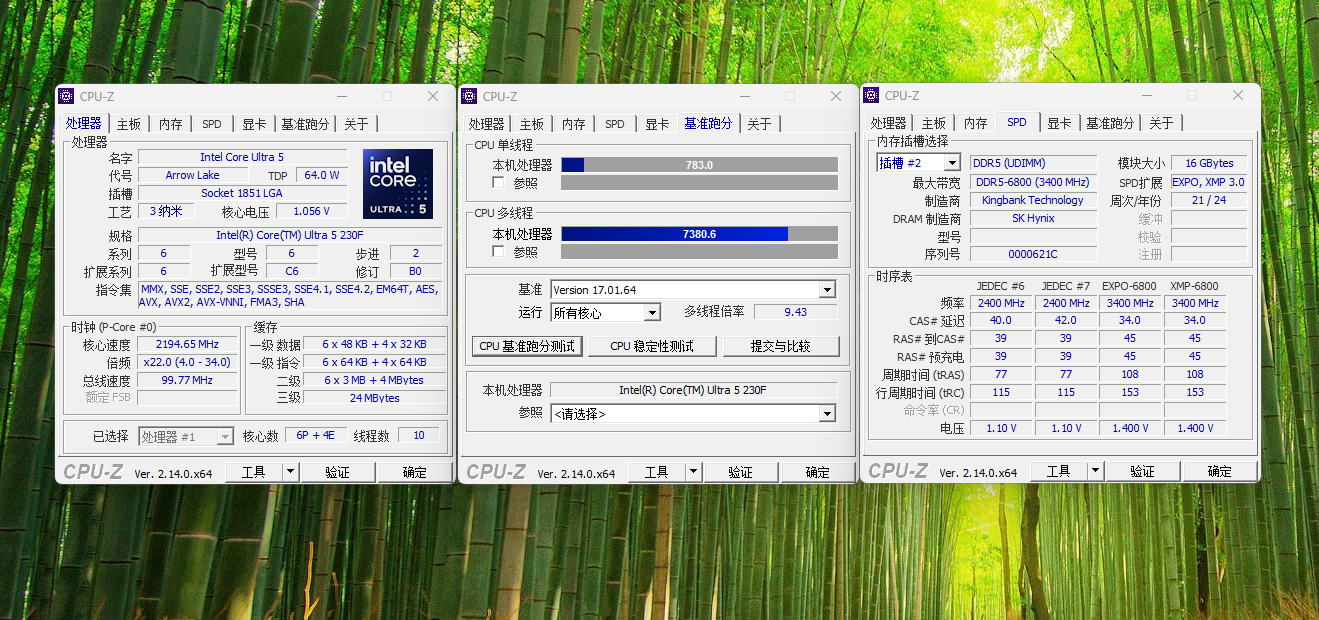Toggle 参照 checkbox under CPU 单线程
The height and width of the screenshot is (620, 1319).
[498, 183]
